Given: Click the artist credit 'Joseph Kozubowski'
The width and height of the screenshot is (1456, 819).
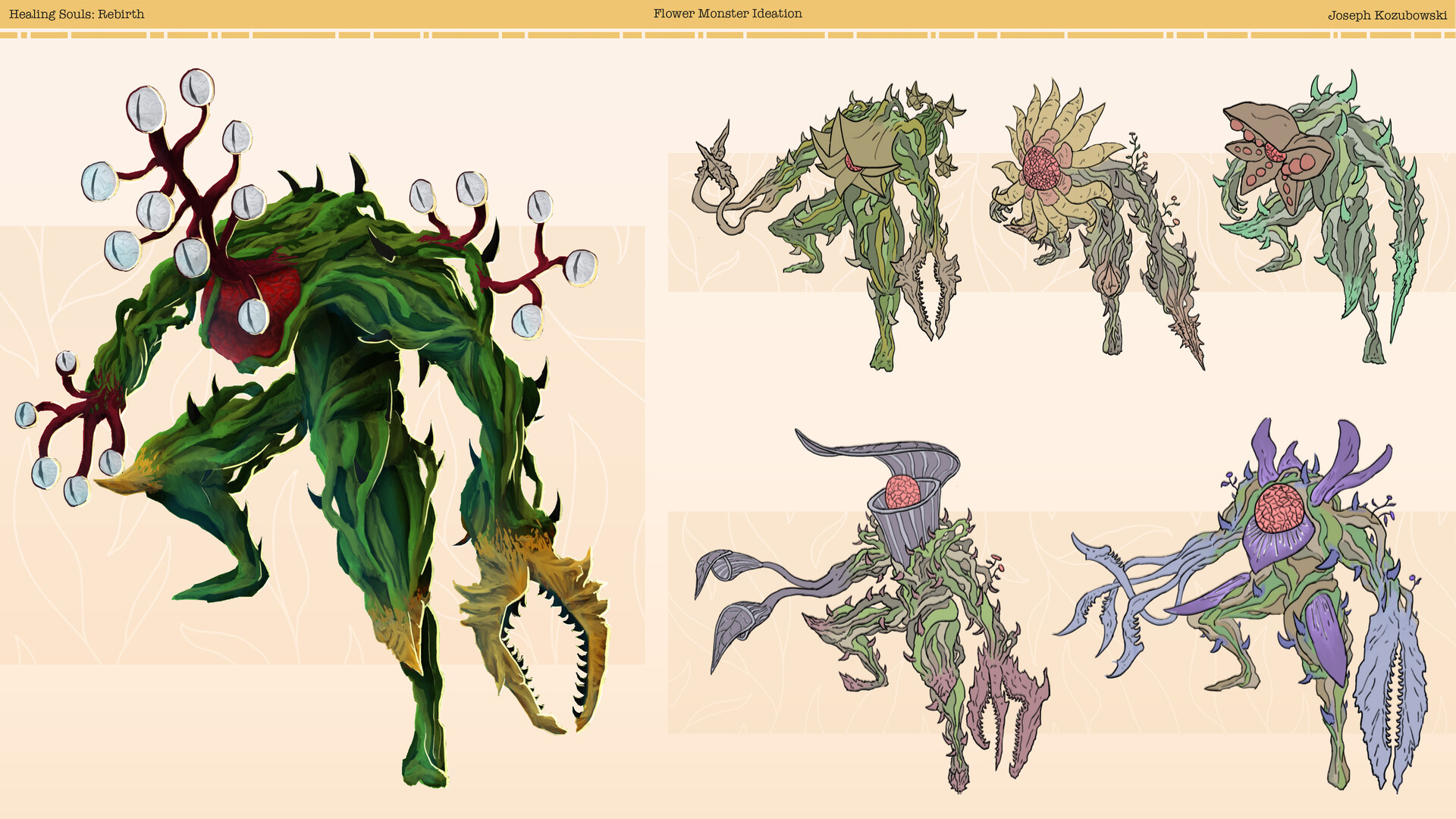Looking at the screenshot, I should point(1389,13).
